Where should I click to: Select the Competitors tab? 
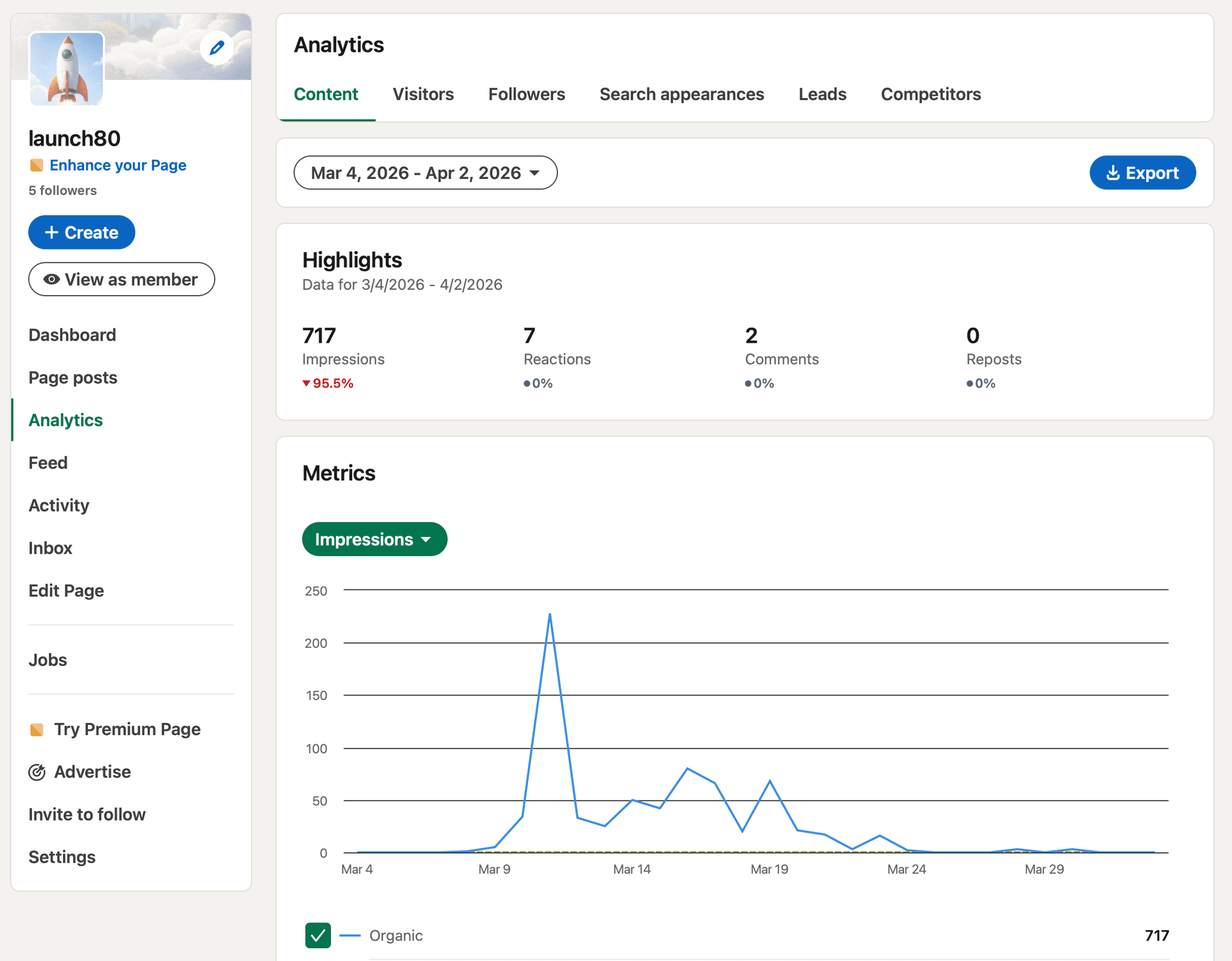[x=930, y=94]
